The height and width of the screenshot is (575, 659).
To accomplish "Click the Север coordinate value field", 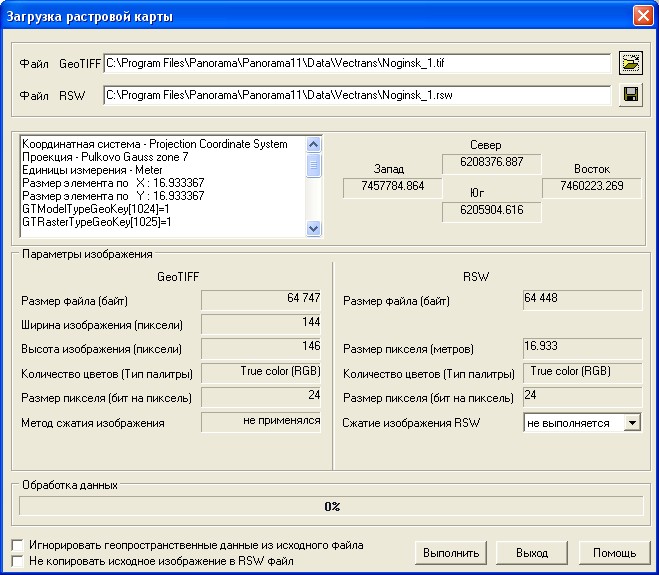I will point(500,162).
